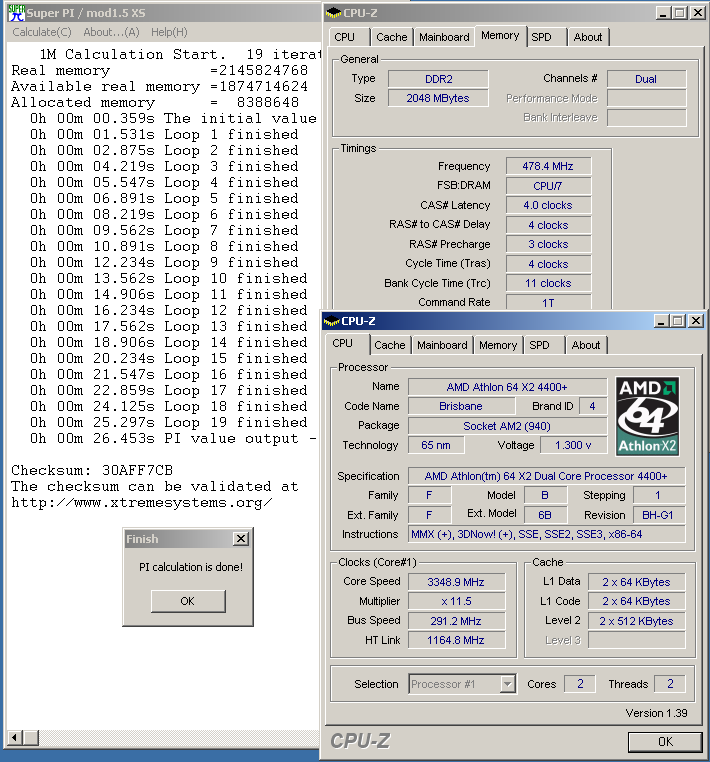
Task: Click memory Type field DDR2
Action: (438, 79)
